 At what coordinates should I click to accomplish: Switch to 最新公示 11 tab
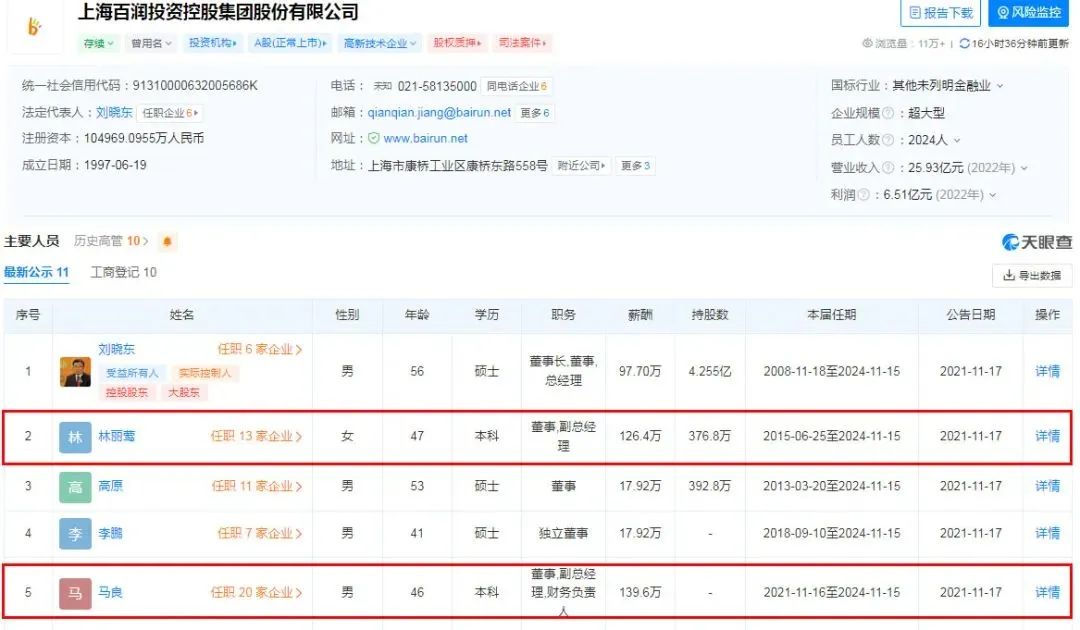point(37,272)
